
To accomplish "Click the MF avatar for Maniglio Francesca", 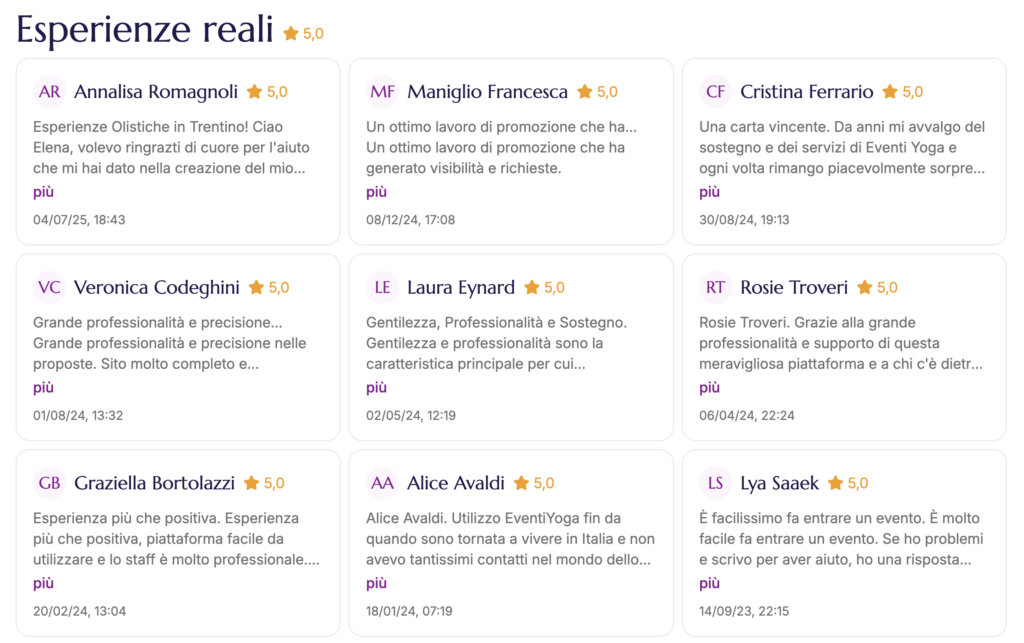I will pyautogui.click(x=383, y=92).
